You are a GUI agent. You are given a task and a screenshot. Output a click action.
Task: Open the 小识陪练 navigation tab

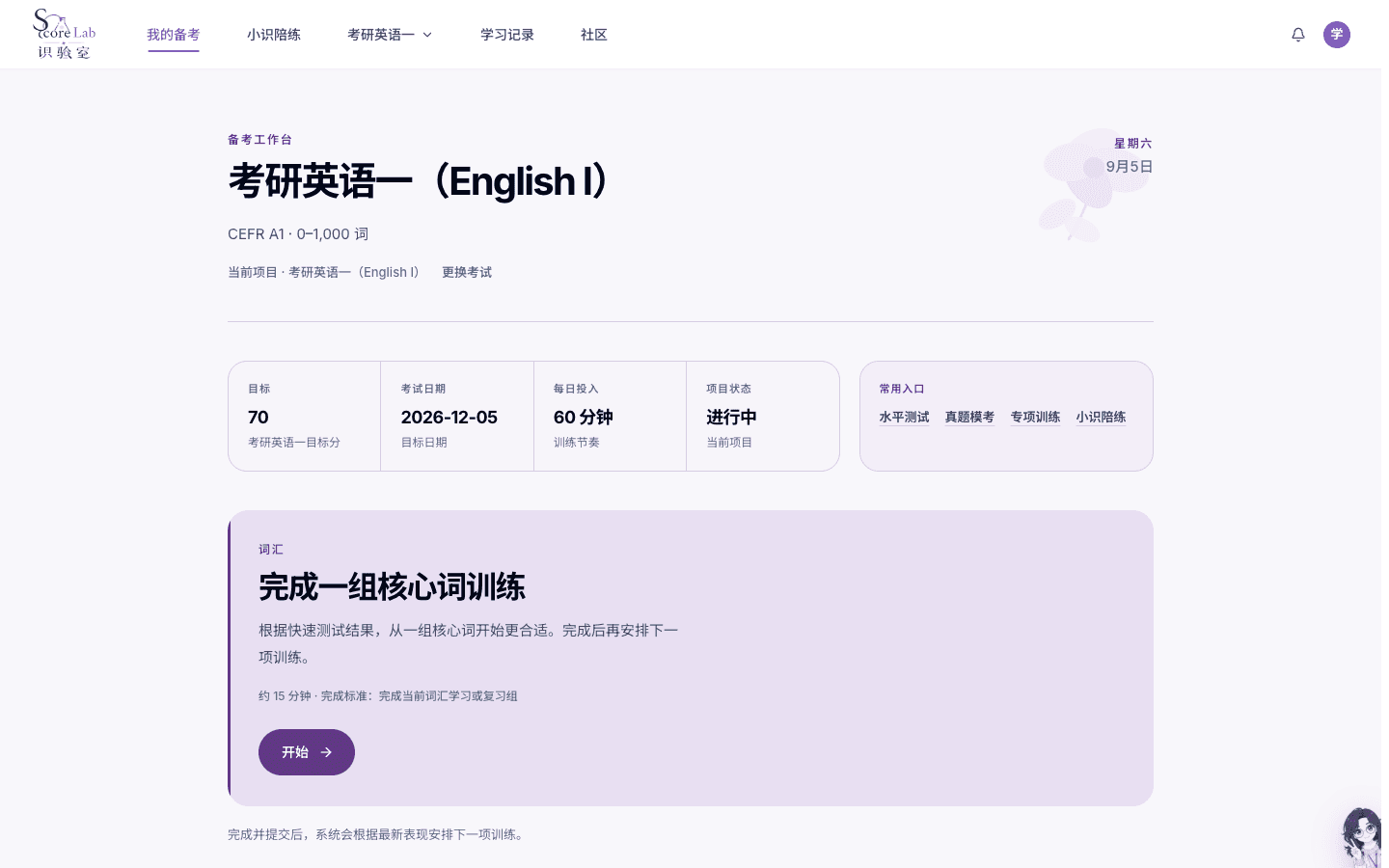pyautogui.click(x=274, y=35)
